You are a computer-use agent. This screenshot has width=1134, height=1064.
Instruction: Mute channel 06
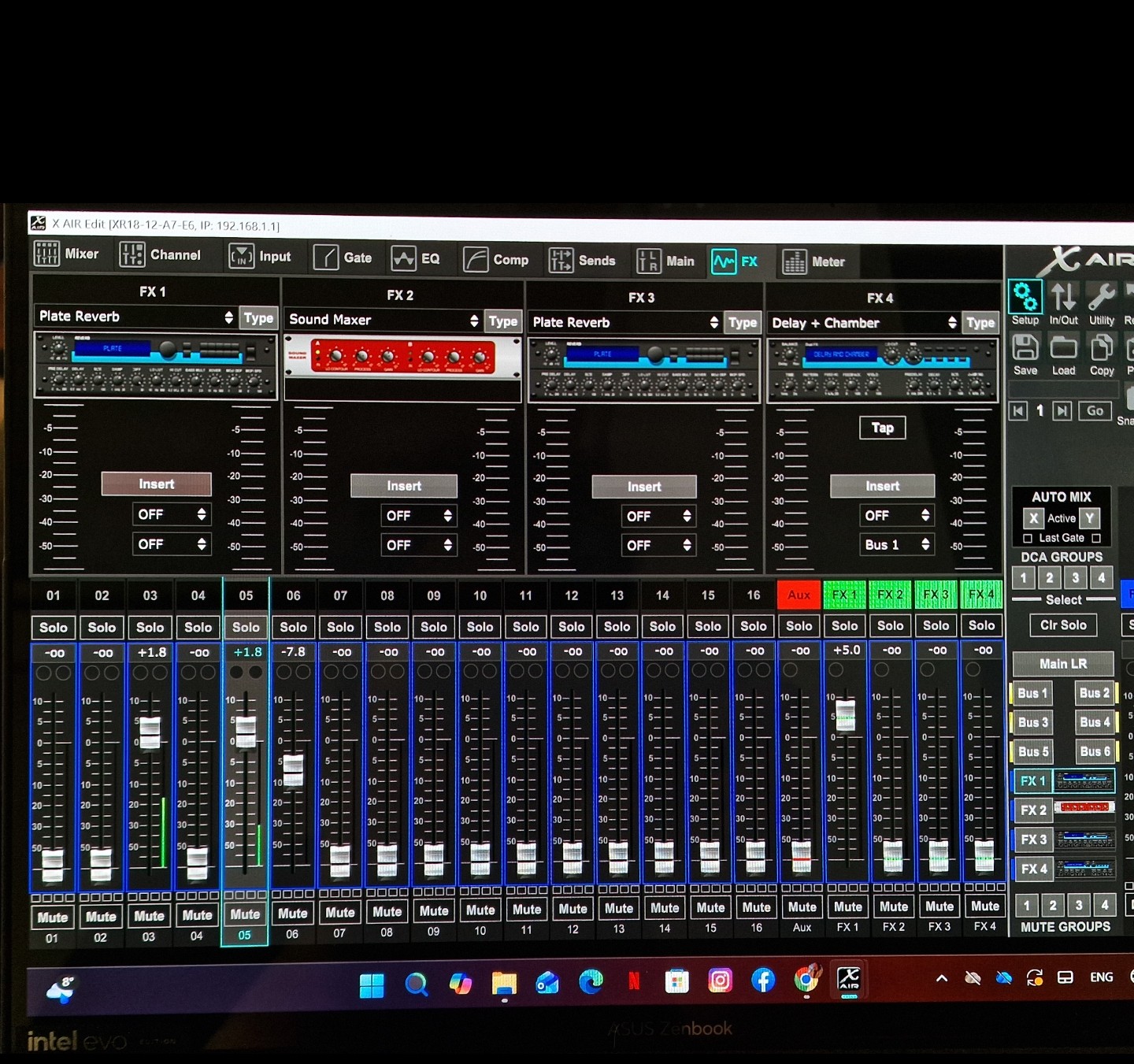point(292,914)
